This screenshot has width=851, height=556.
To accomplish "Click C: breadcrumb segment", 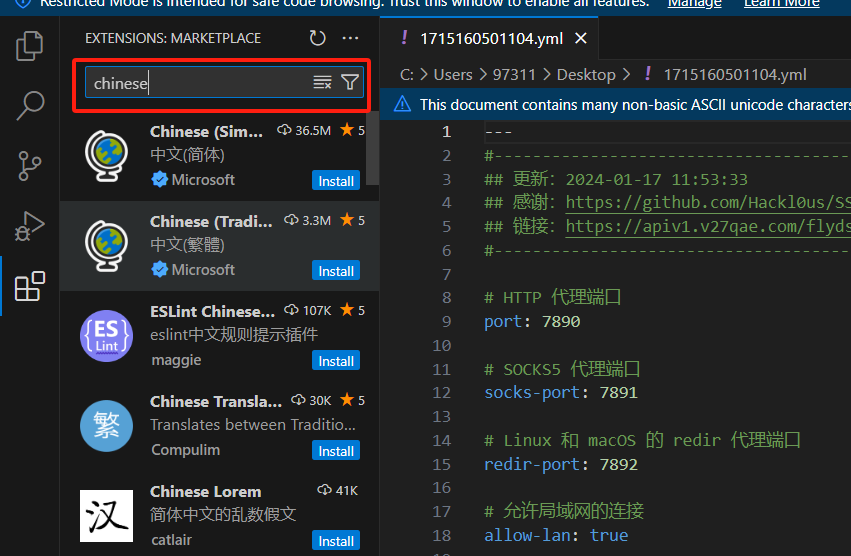I will coord(407,74).
